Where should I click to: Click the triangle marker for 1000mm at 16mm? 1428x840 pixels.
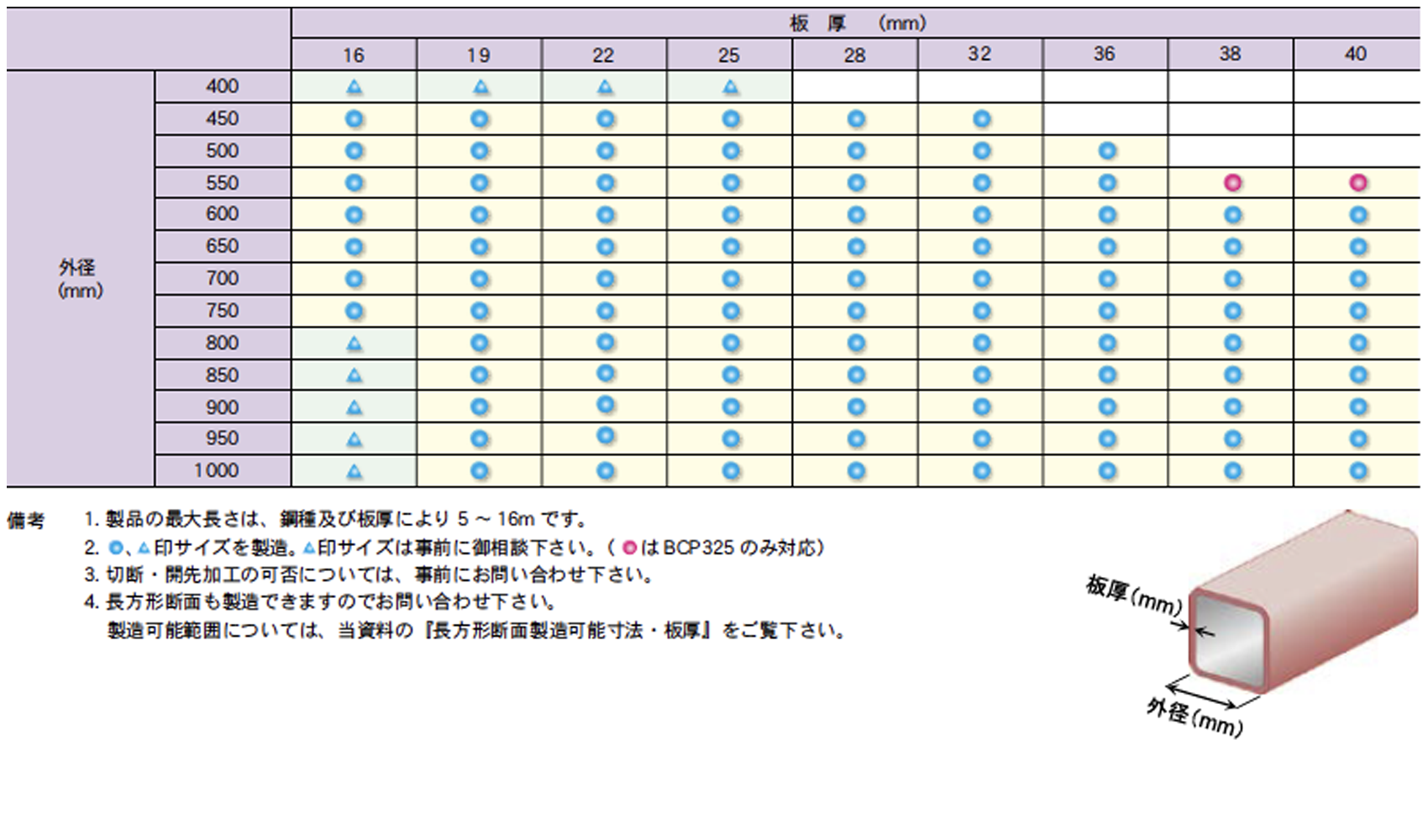coord(354,470)
